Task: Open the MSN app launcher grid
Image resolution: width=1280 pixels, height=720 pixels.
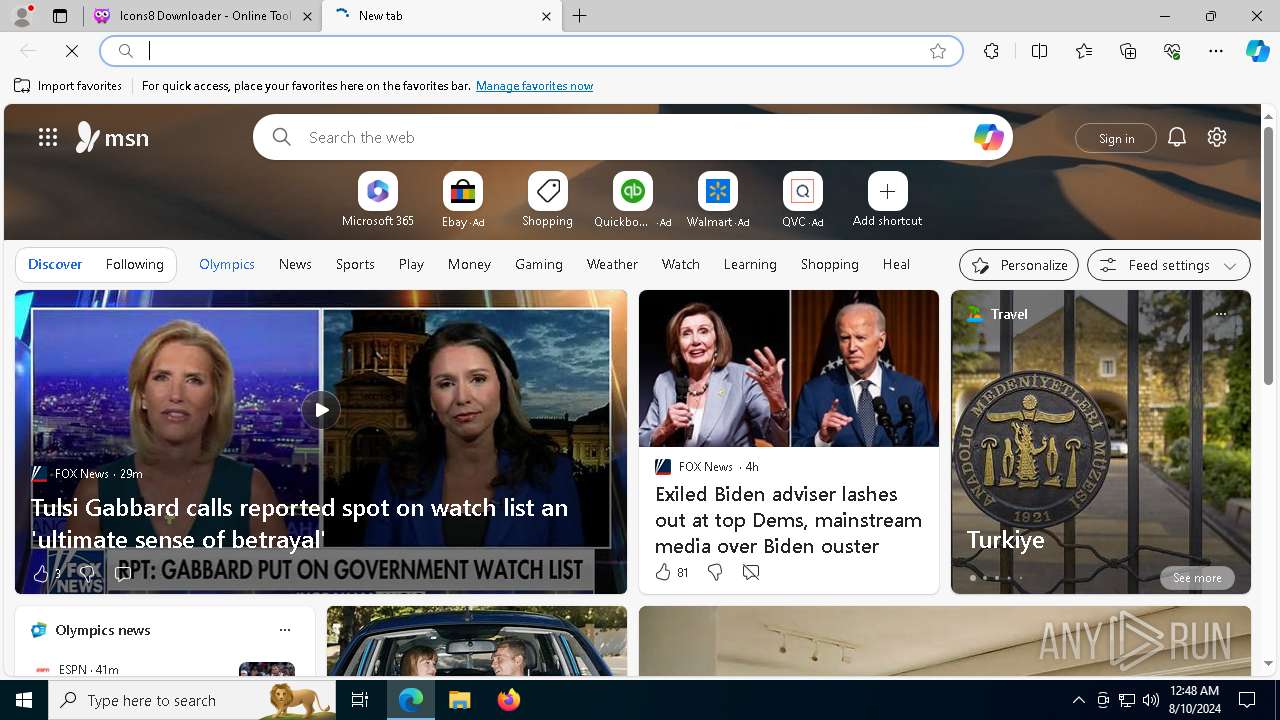Action: tap(48, 137)
